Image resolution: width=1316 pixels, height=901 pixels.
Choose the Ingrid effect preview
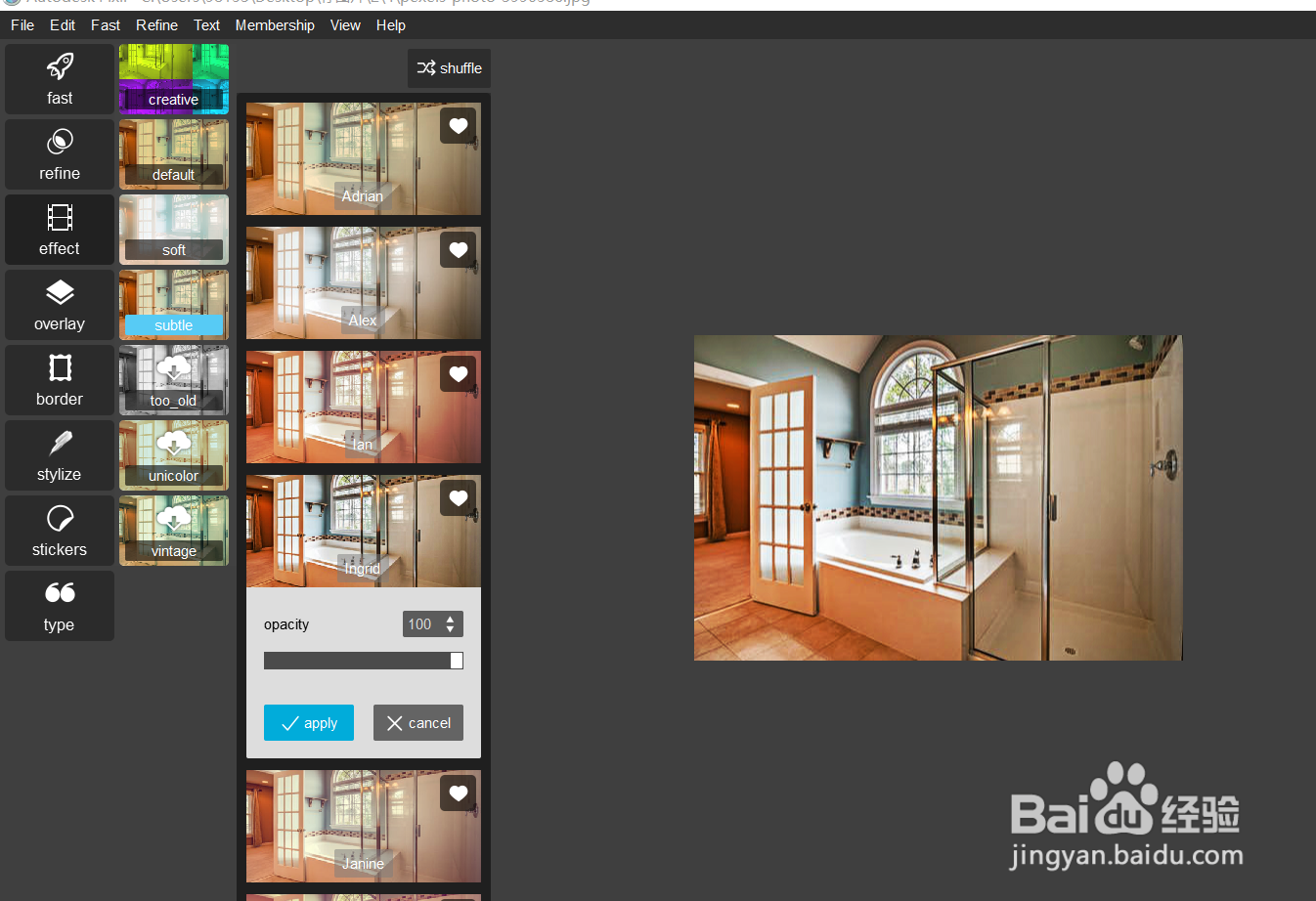[x=364, y=531]
